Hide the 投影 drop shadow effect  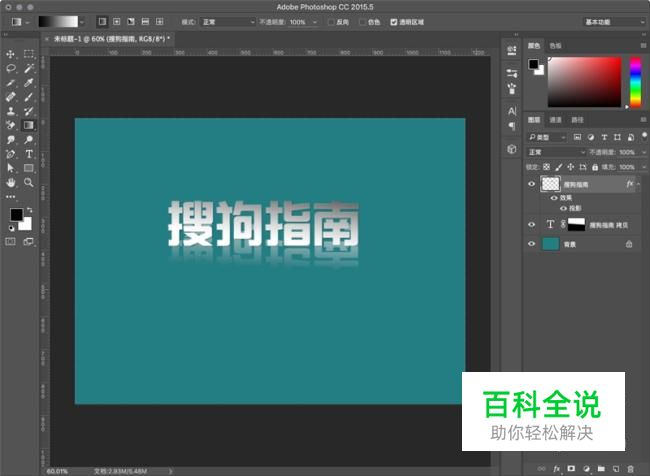tap(563, 208)
